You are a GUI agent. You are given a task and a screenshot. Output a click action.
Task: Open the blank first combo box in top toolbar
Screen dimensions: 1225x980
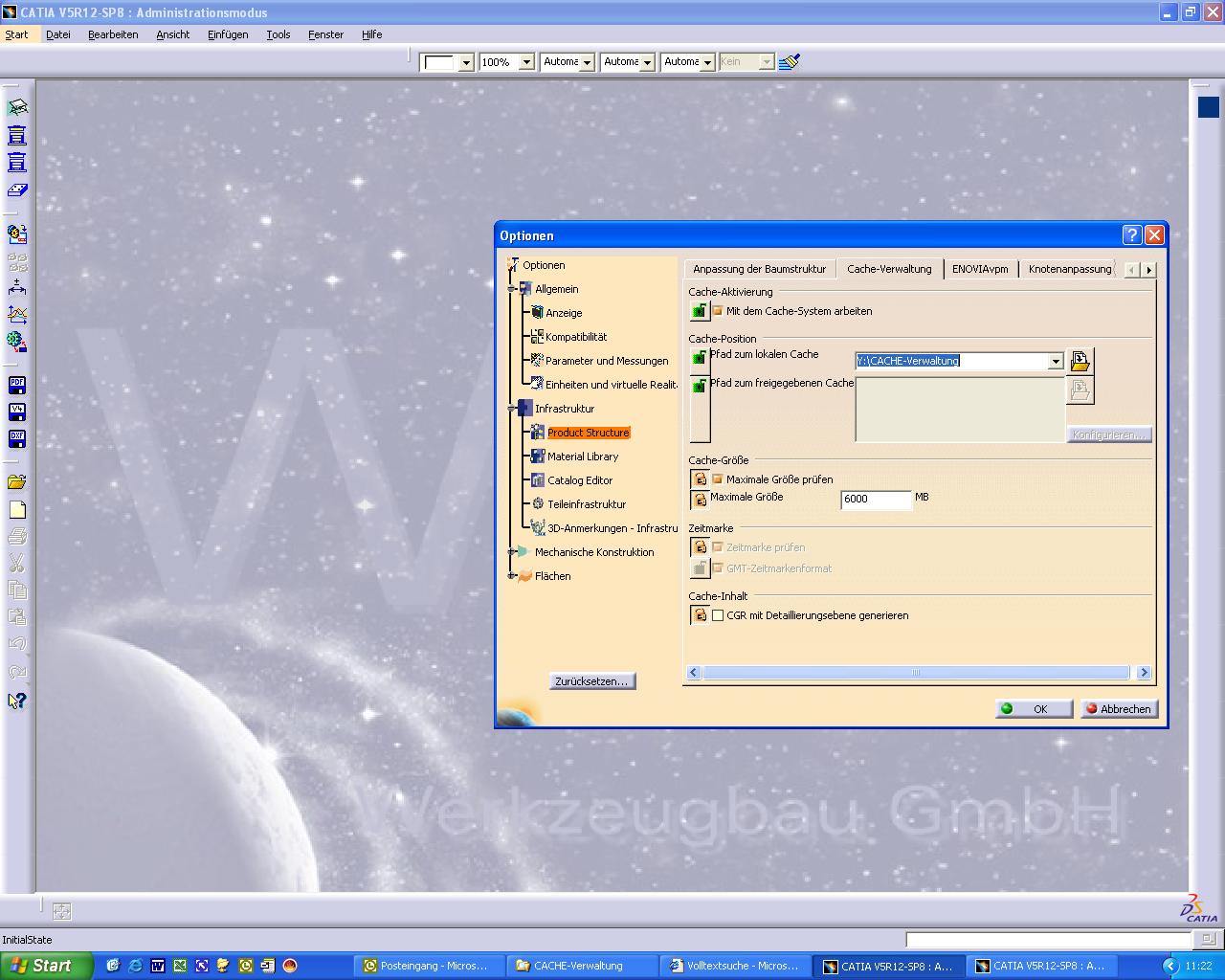click(466, 62)
